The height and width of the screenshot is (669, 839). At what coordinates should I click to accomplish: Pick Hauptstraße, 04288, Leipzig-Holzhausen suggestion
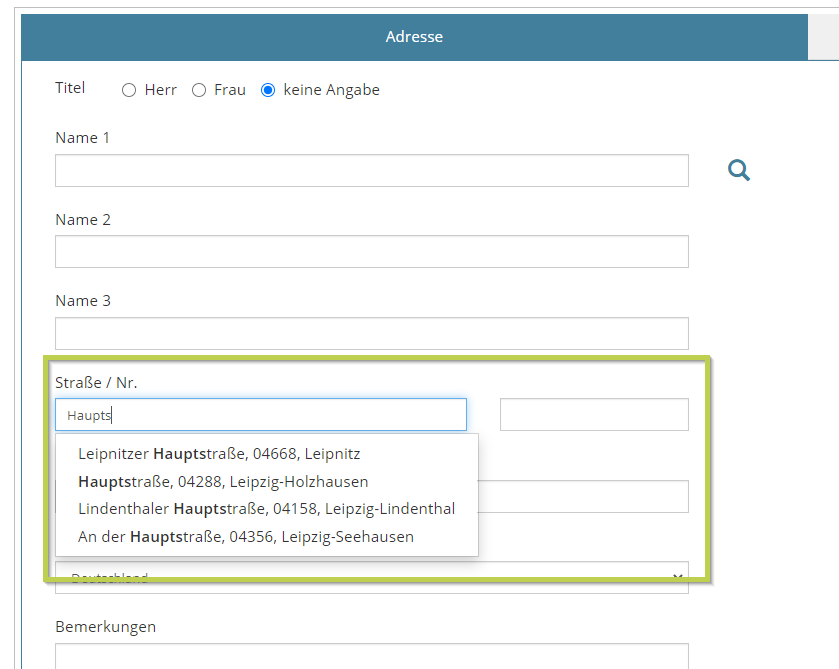[223, 482]
